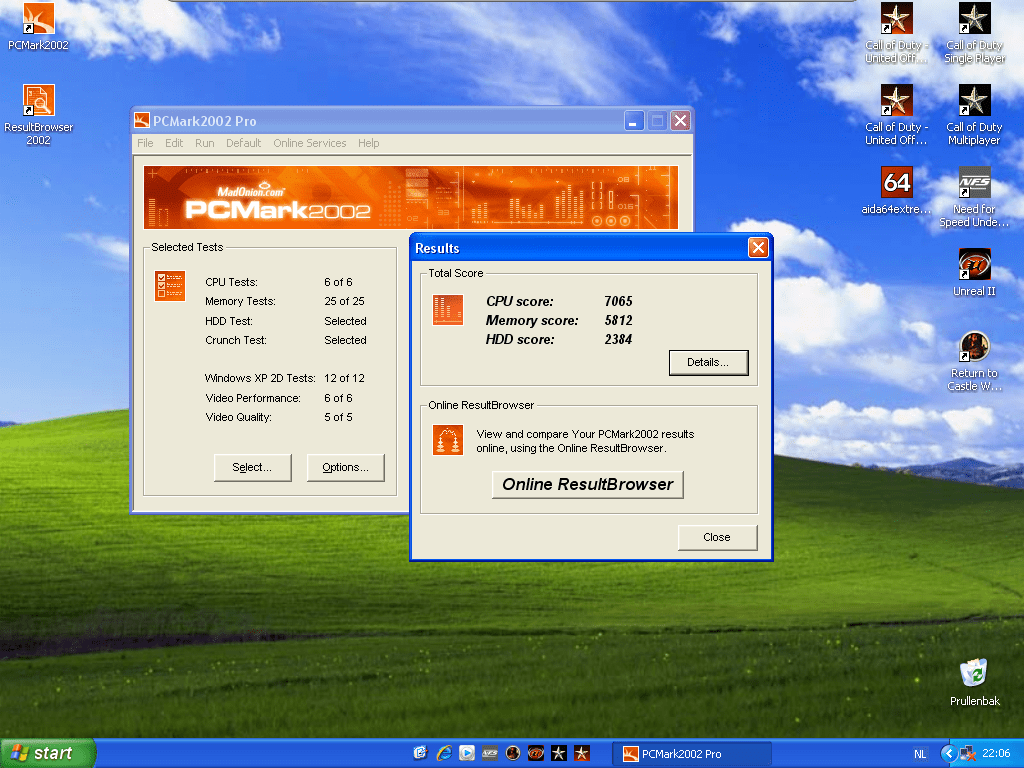This screenshot has height=768, width=1024.
Task: Click PCMark2002 Pro taskbar button
Action: point(692,754)
